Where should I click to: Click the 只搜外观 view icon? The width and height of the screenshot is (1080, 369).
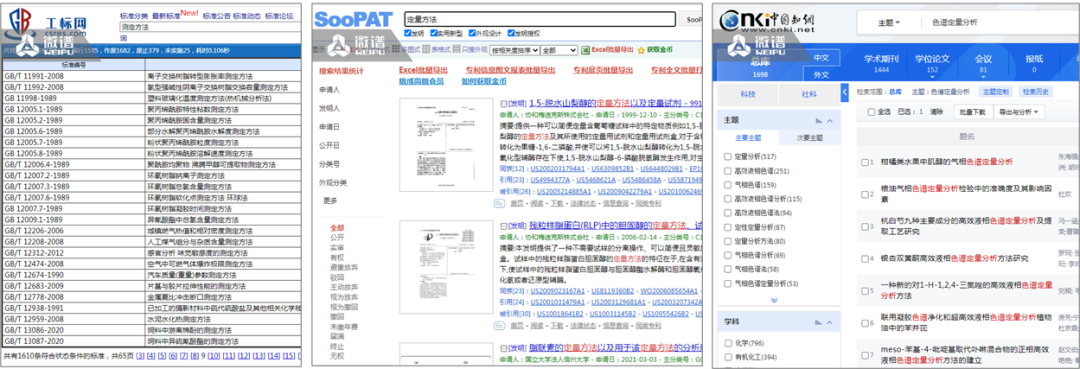pos(456,50)
